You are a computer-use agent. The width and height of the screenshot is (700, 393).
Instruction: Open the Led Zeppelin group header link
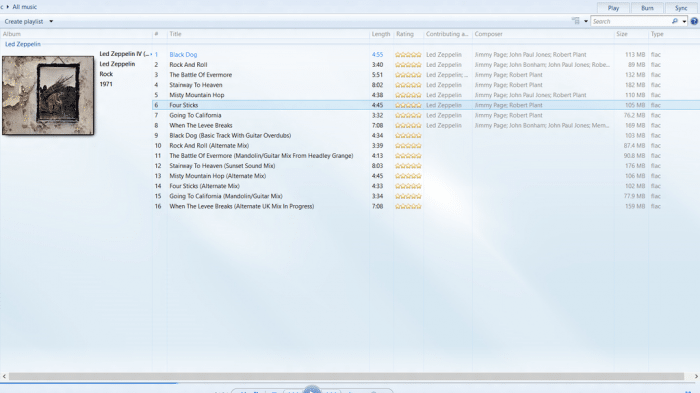[23, 44]
